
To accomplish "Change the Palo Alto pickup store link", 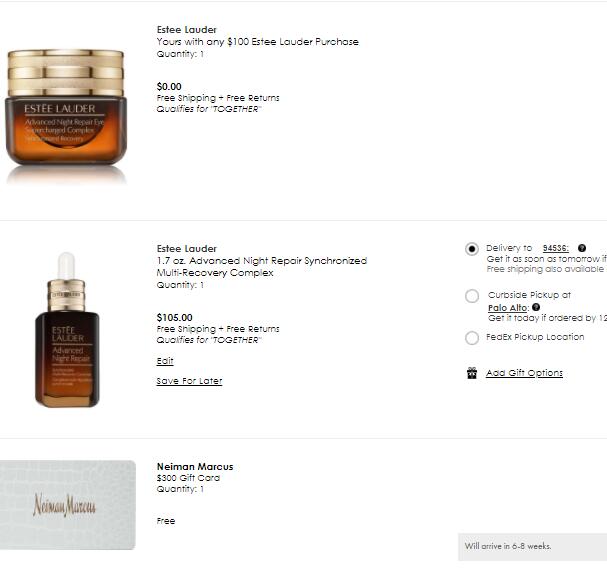I will point(507,307).
